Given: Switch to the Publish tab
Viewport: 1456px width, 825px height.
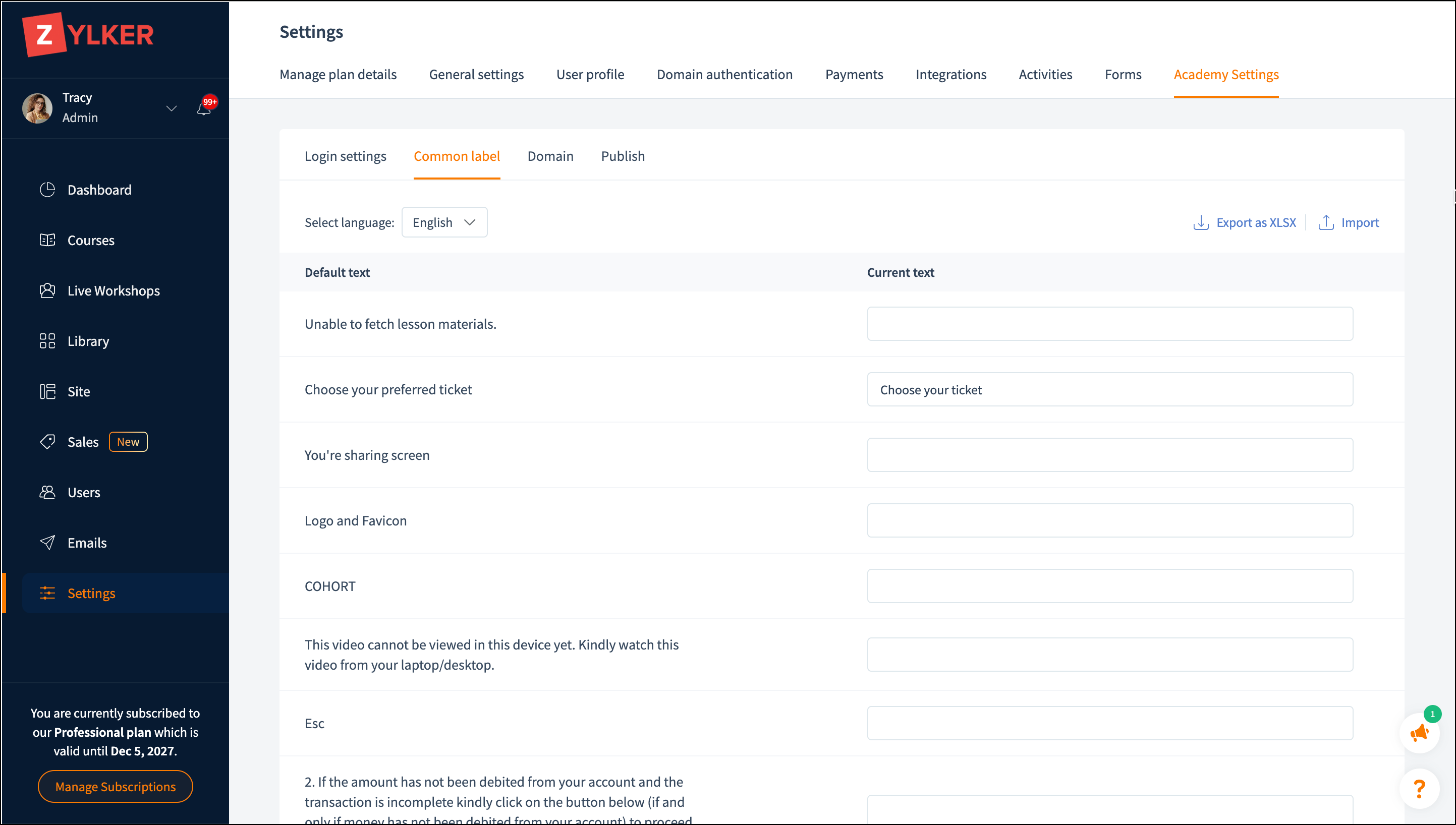Looking at the screenshot, I should click(x=622, y=156).
